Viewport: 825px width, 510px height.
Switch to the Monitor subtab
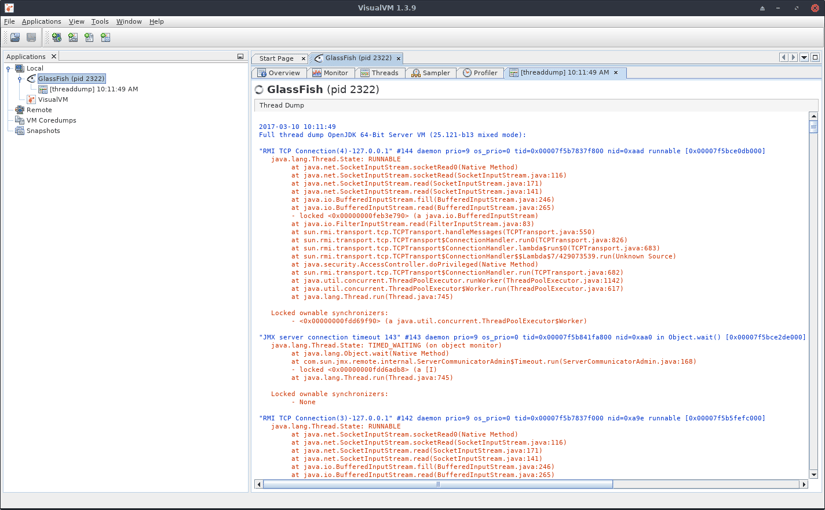pos(330,73)
